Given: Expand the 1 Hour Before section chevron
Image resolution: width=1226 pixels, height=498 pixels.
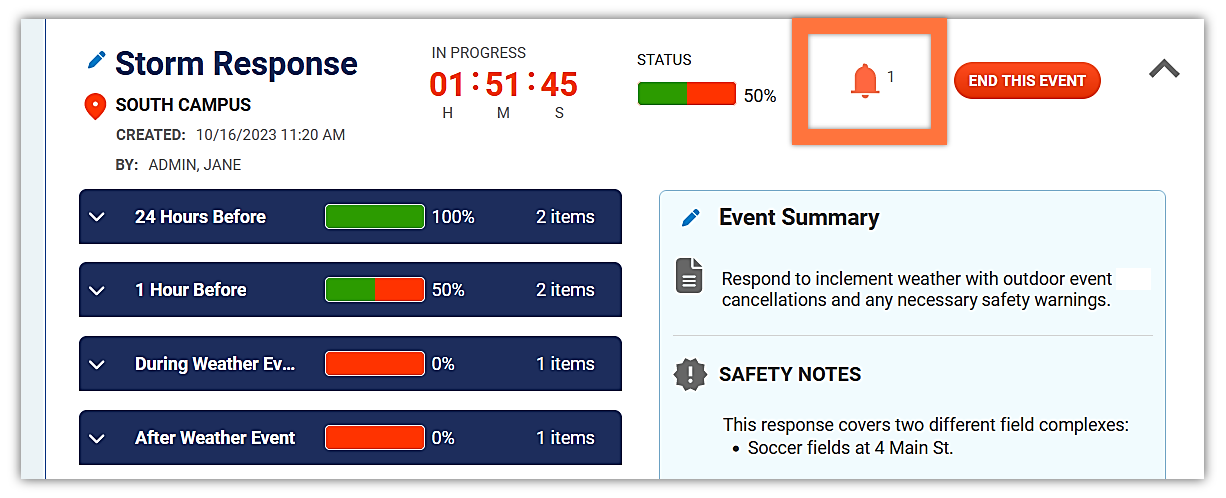Looking at the screenshot, I should [97, 290].
